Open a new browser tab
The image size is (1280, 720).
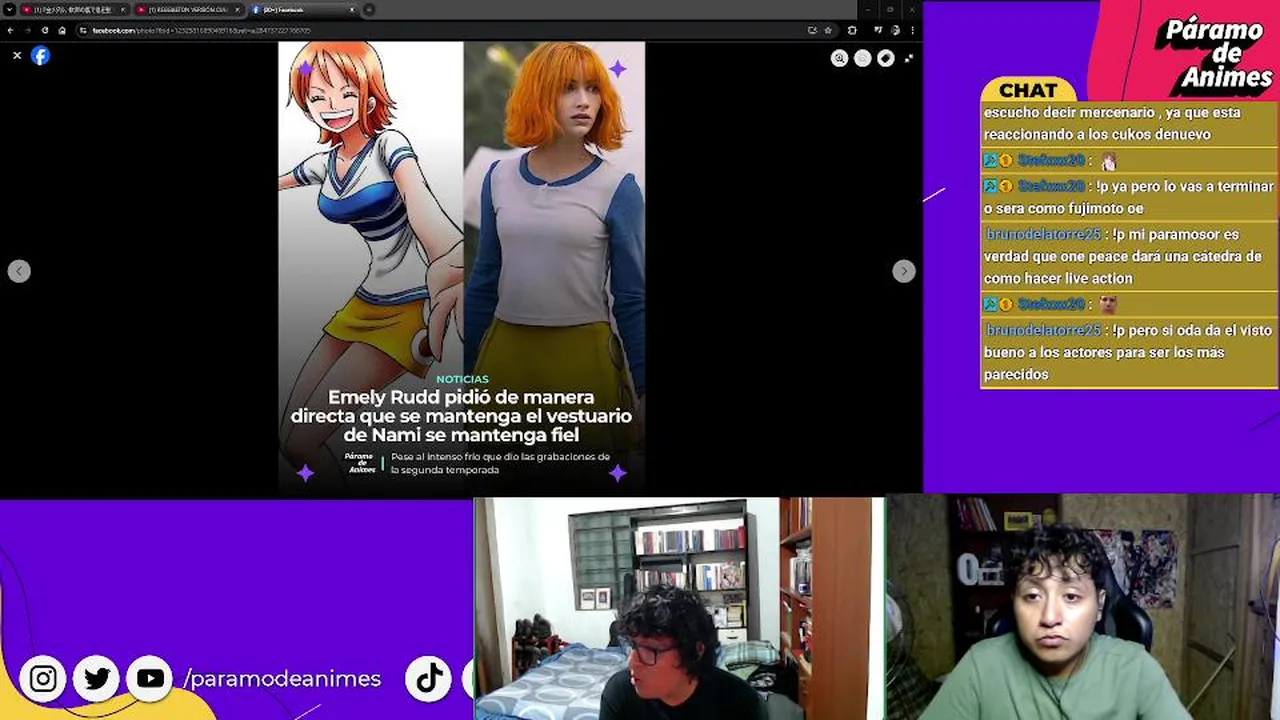(369, 9)
